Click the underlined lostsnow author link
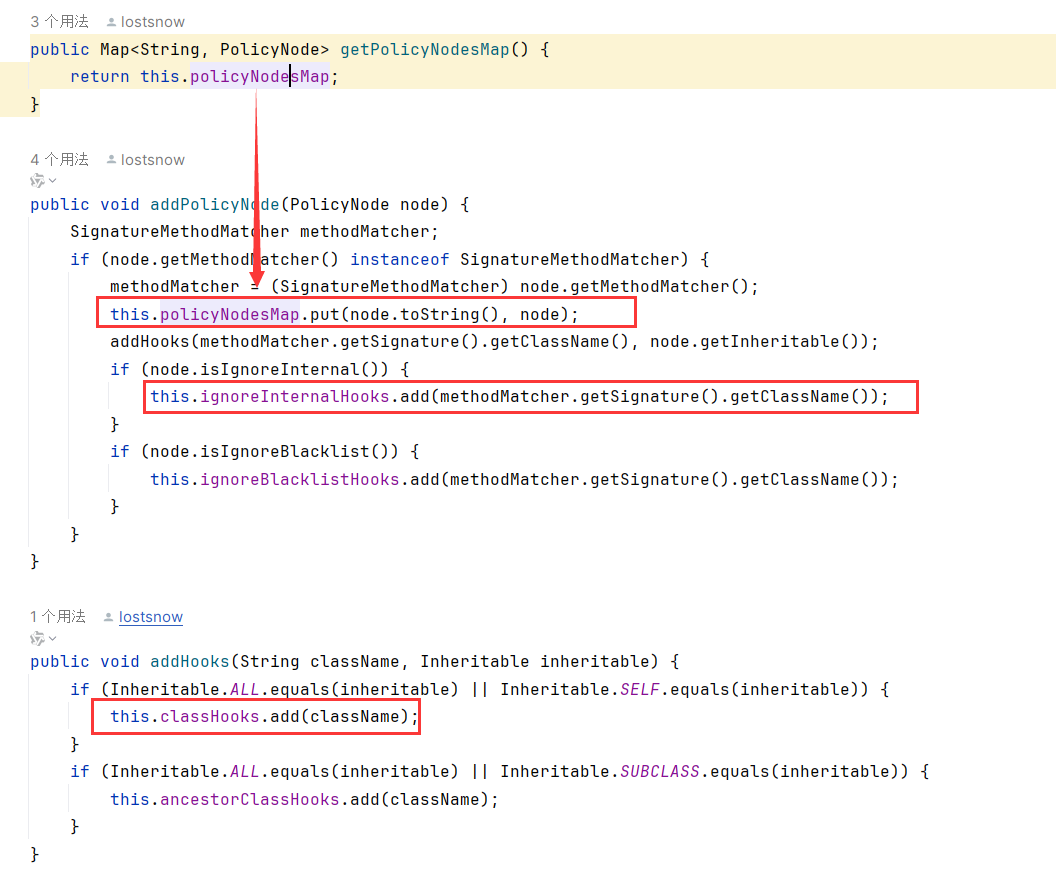Screen dimensions: 1056x886 click(x=151, y=617)
